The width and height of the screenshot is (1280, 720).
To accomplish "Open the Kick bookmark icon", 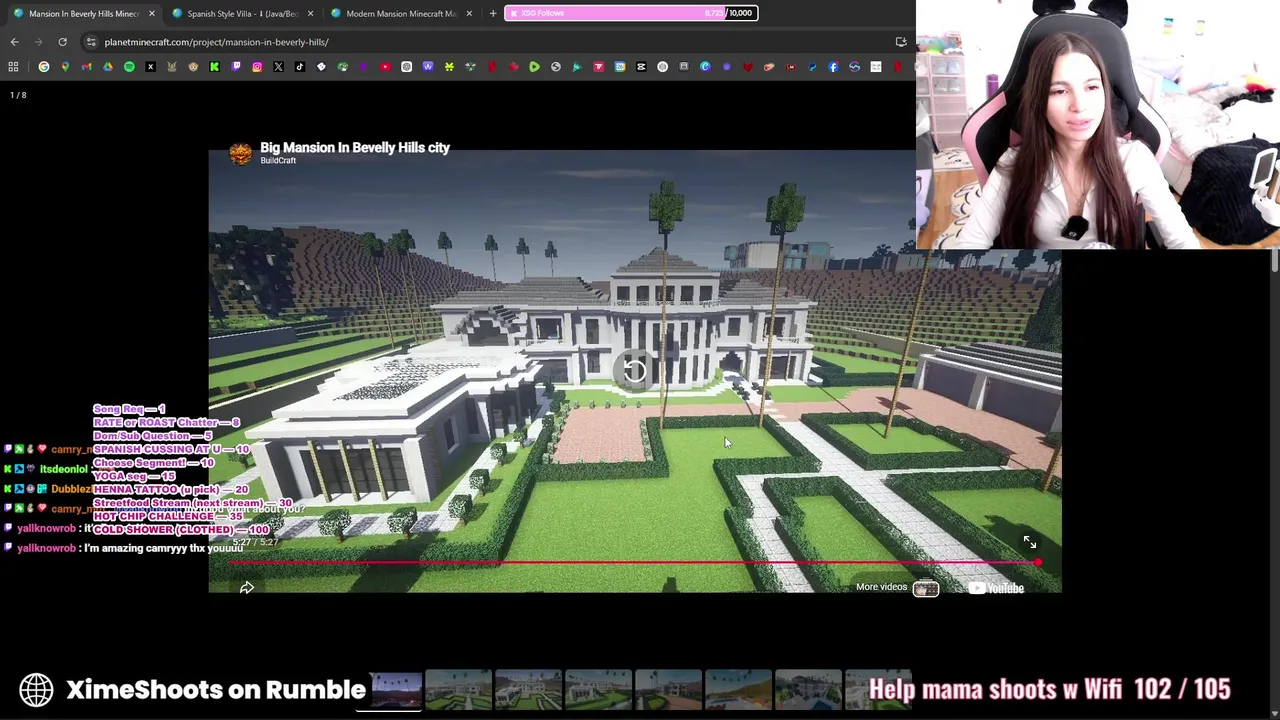I will [x=214, y=67].
